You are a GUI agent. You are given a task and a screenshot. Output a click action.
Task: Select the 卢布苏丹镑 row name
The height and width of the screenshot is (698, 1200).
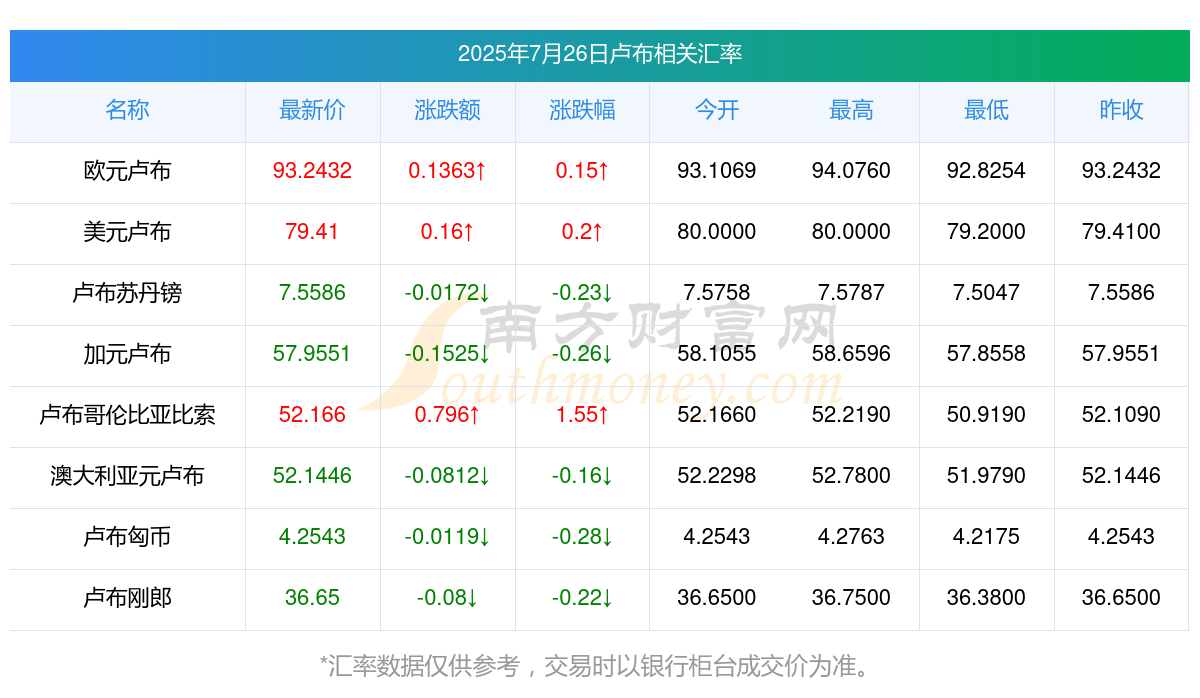point(127,293)
